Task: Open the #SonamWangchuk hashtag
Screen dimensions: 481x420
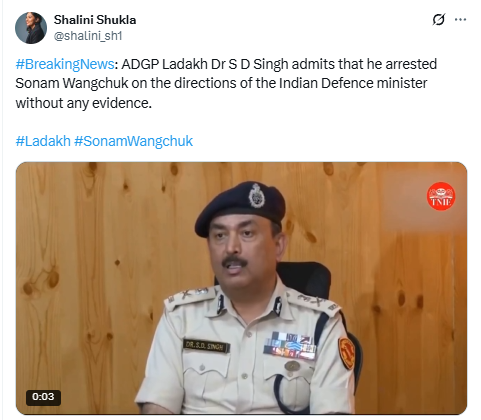Action: (x=133, y=141)
